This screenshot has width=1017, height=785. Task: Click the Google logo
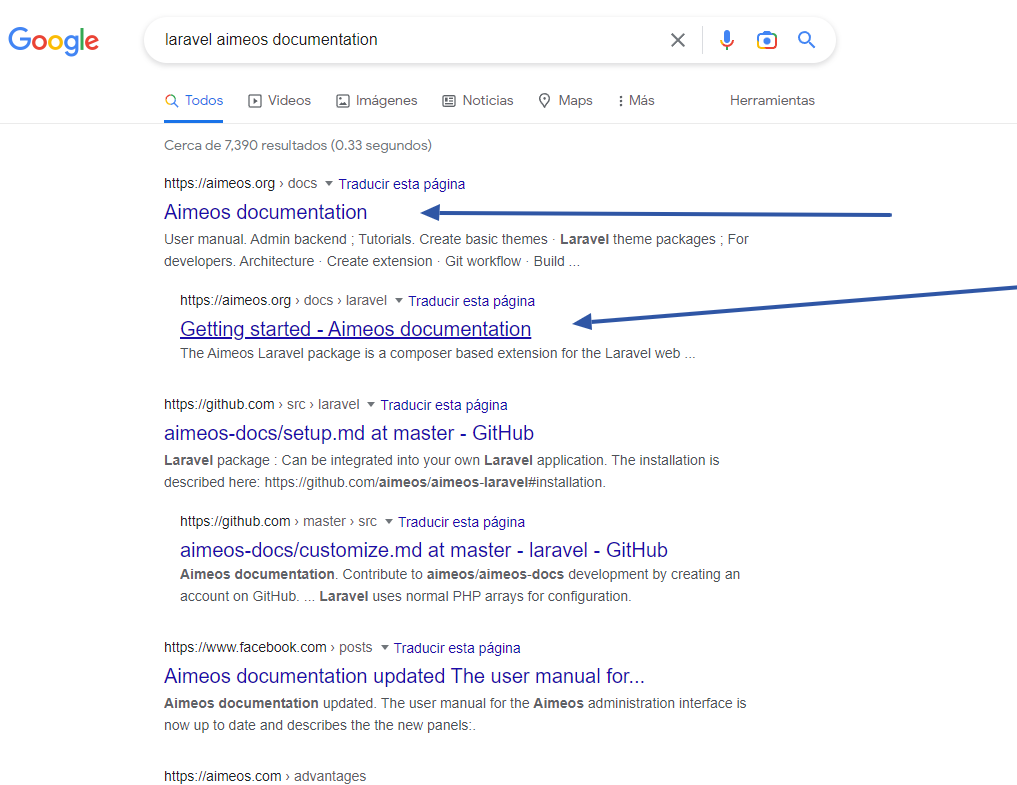pos(53,41)
